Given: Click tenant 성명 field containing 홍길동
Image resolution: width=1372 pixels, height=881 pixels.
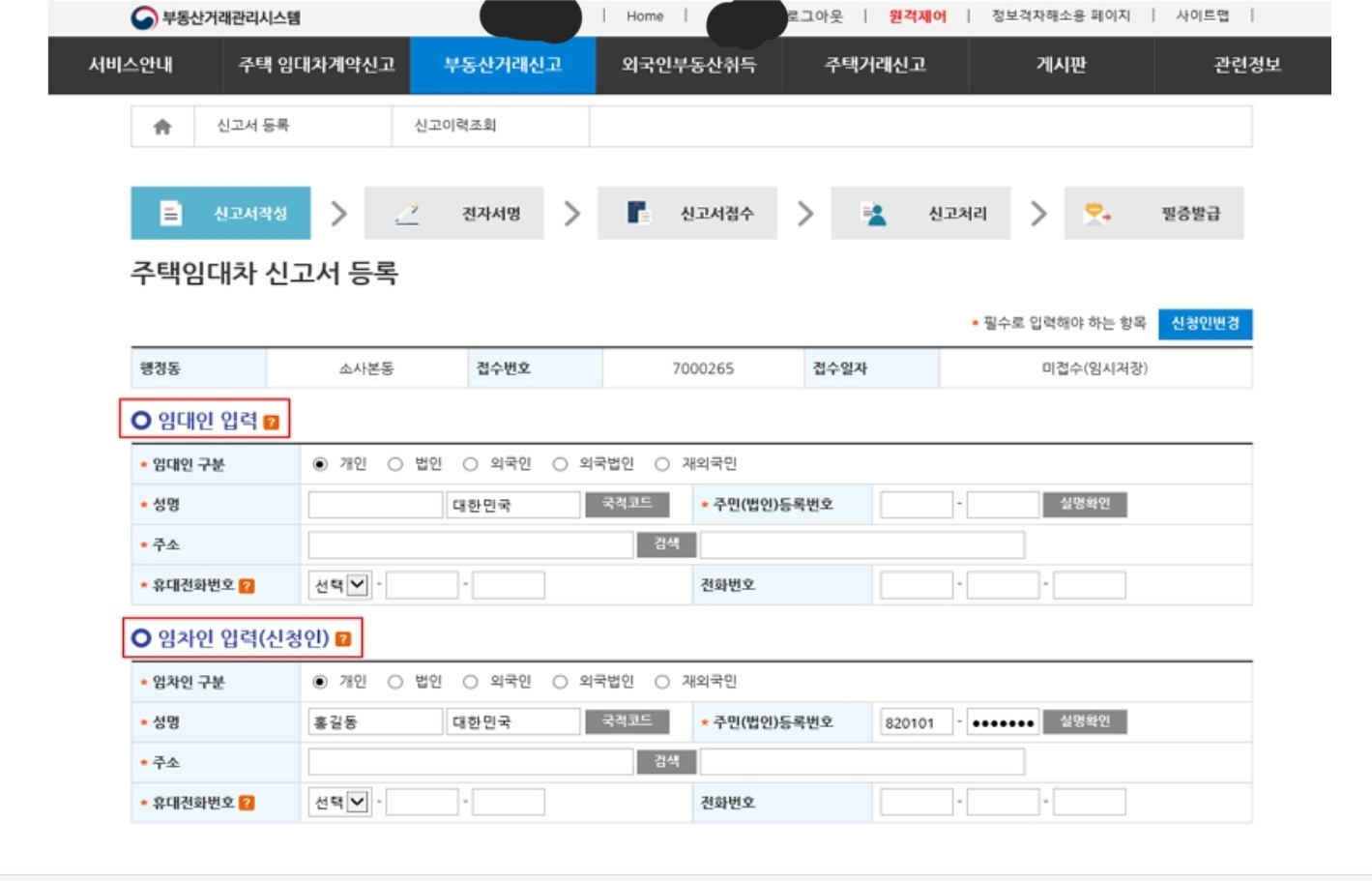Looking at the screenshot, I should (375, 721).
